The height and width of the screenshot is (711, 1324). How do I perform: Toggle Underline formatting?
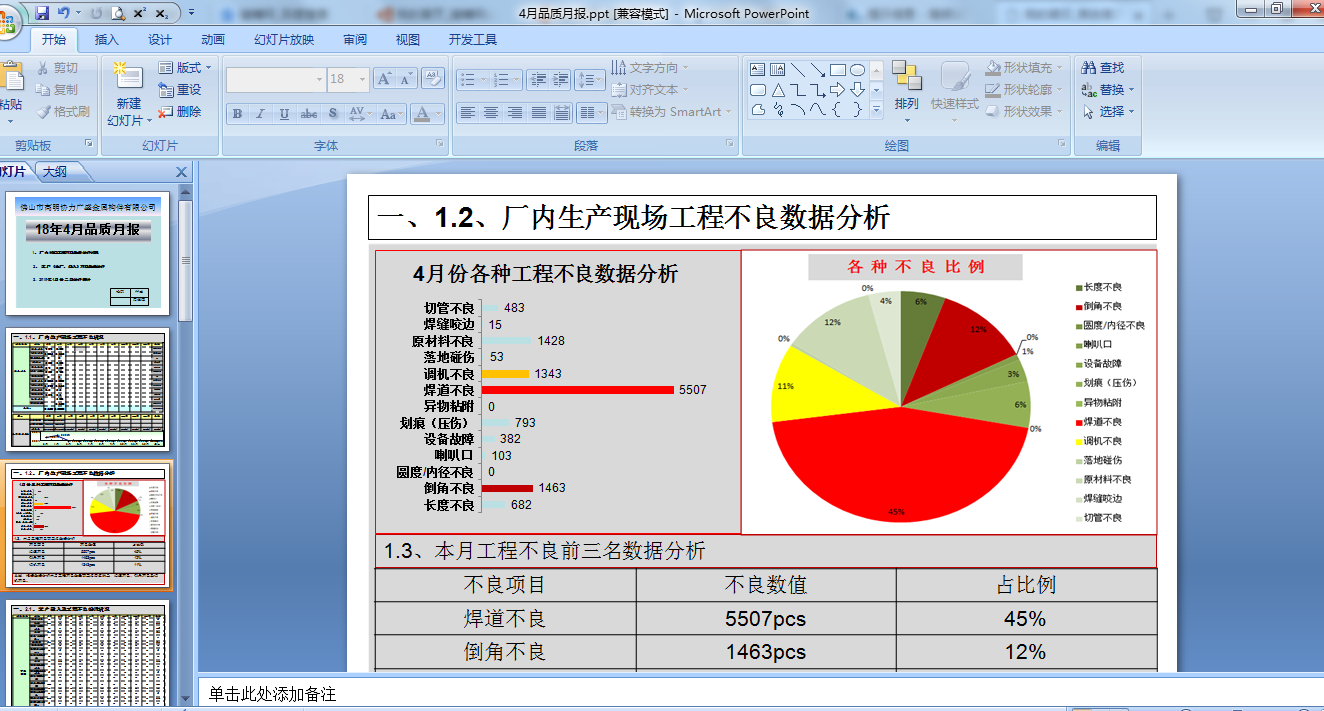pyautogui.click(x=284, y=113)
